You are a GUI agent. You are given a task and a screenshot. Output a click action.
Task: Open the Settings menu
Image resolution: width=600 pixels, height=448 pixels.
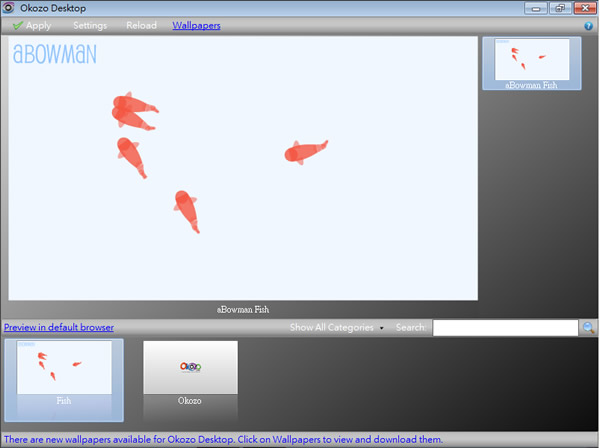pos(90,26)
